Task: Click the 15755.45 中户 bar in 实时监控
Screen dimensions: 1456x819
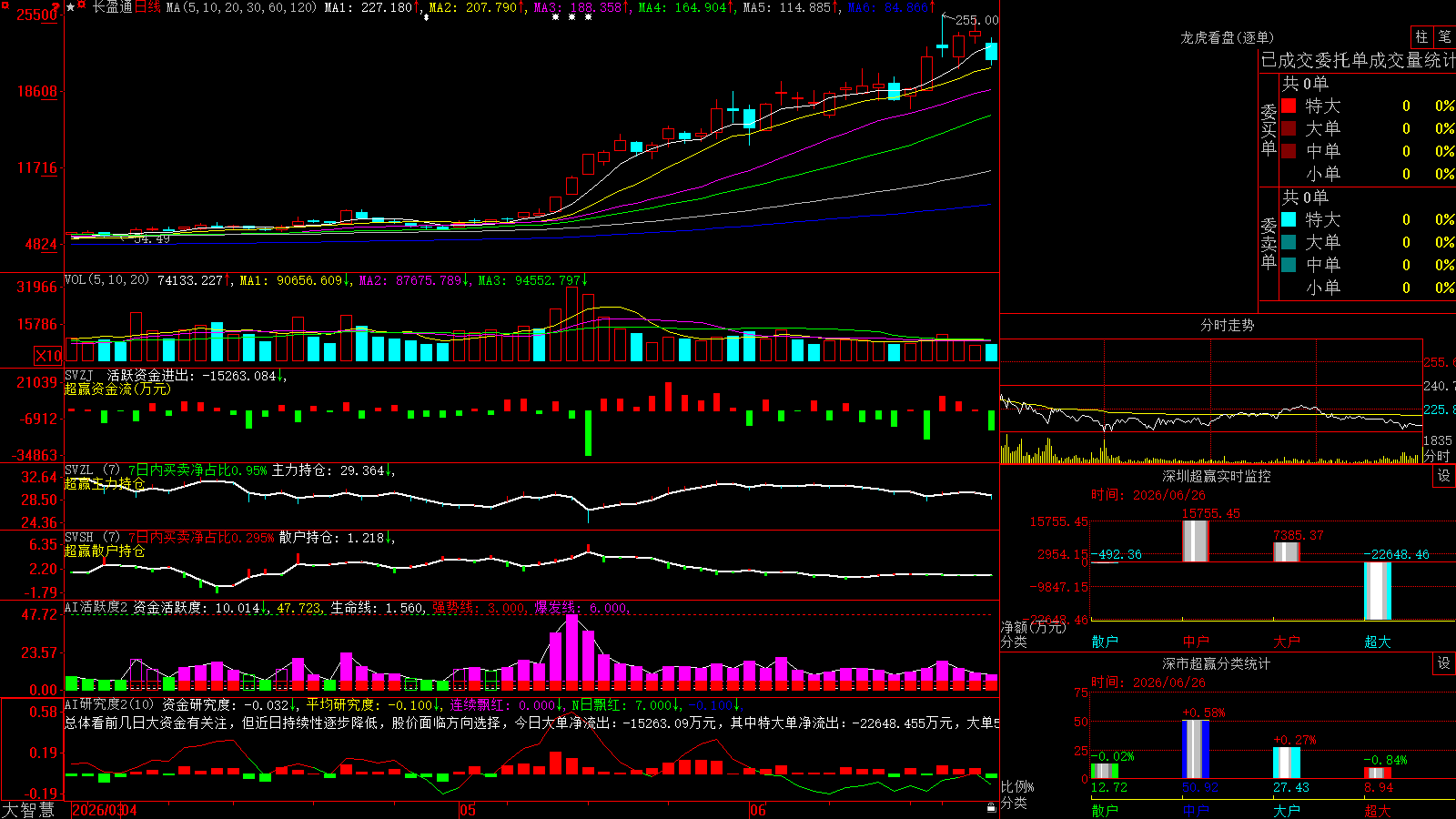Action: click(x=1195, y=541)
